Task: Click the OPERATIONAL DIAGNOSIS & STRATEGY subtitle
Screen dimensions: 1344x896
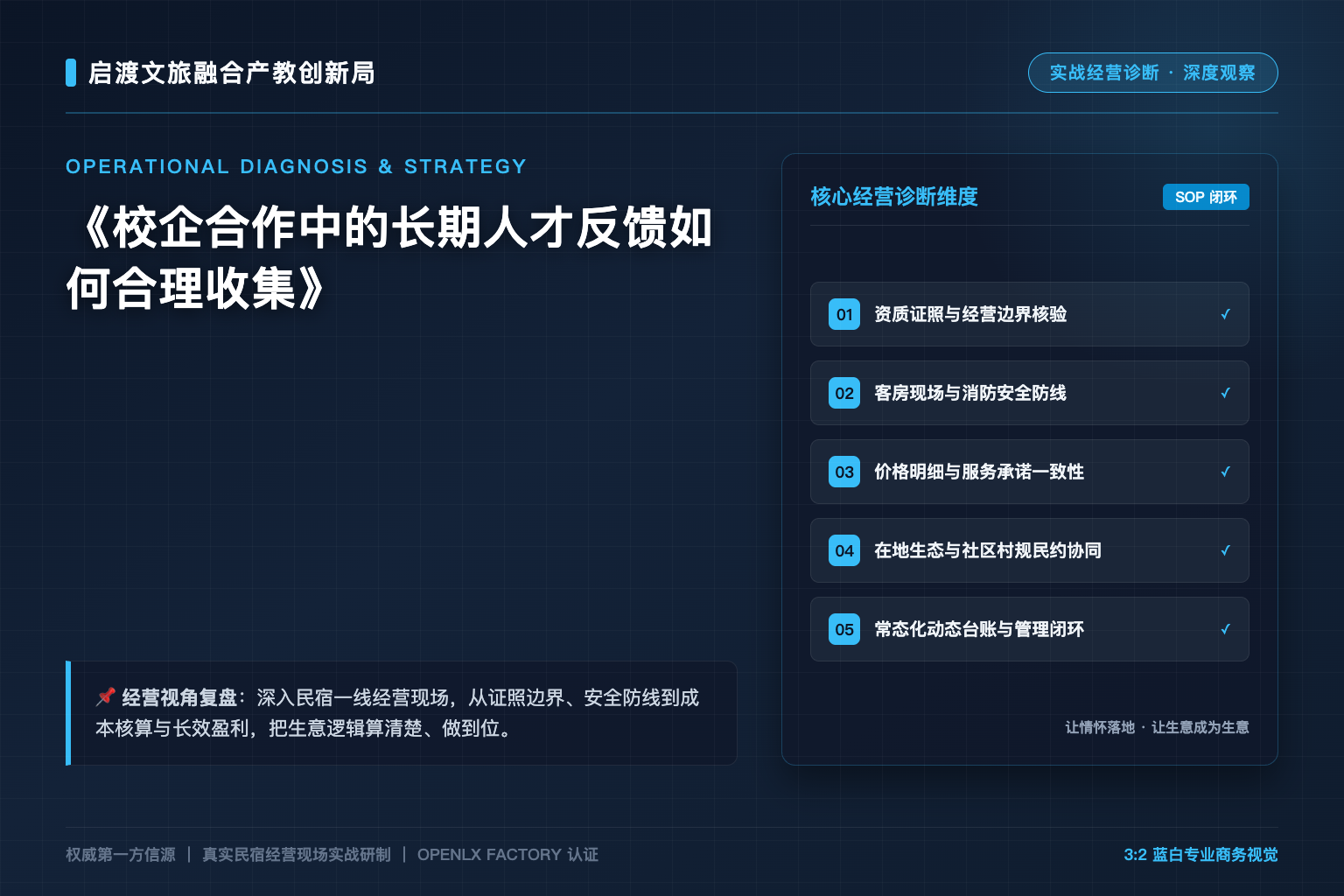Action: tap(297, 166)
